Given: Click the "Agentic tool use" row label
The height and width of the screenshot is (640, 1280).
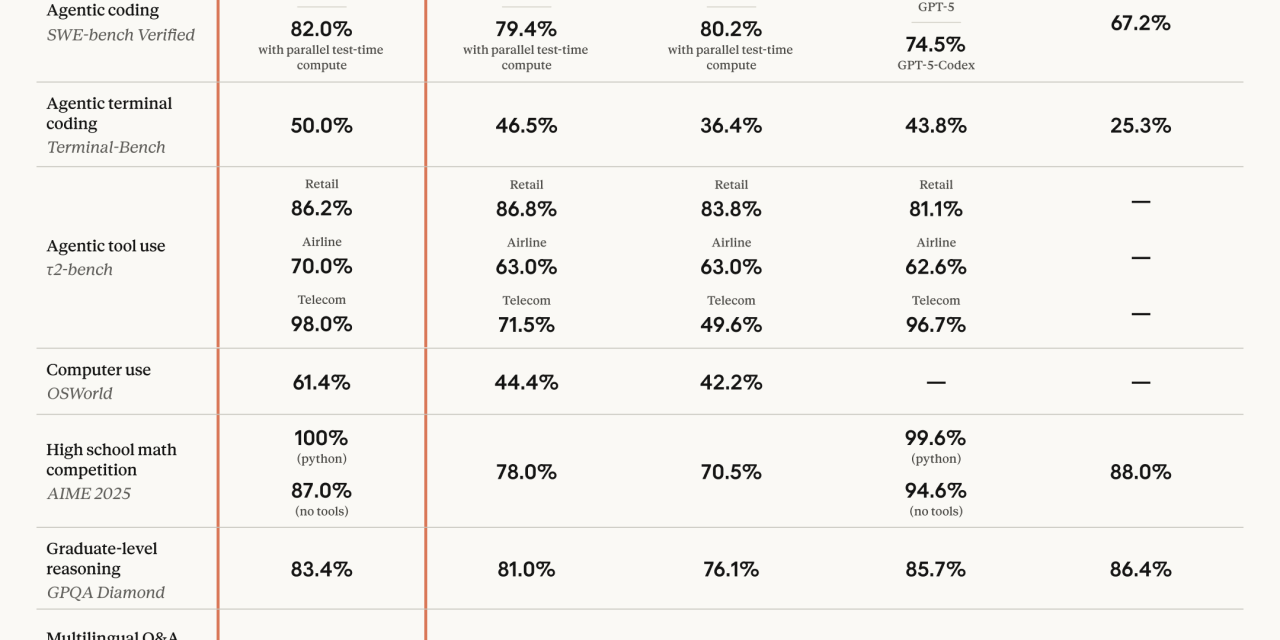Looking at the screenshot, I should pyautogui.click(x=106, y=246).
